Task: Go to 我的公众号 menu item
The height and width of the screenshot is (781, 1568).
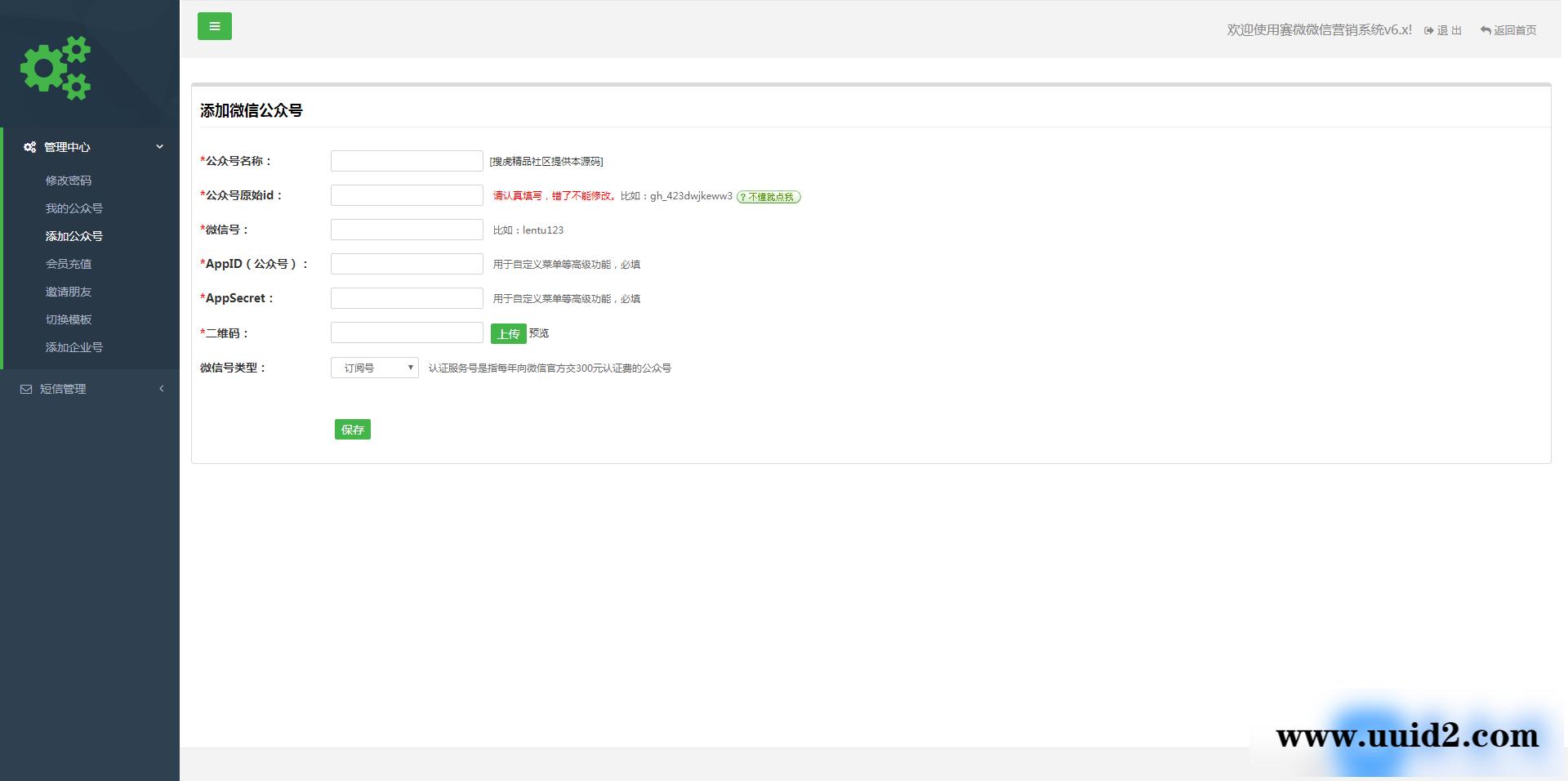Action: [74, 208]
